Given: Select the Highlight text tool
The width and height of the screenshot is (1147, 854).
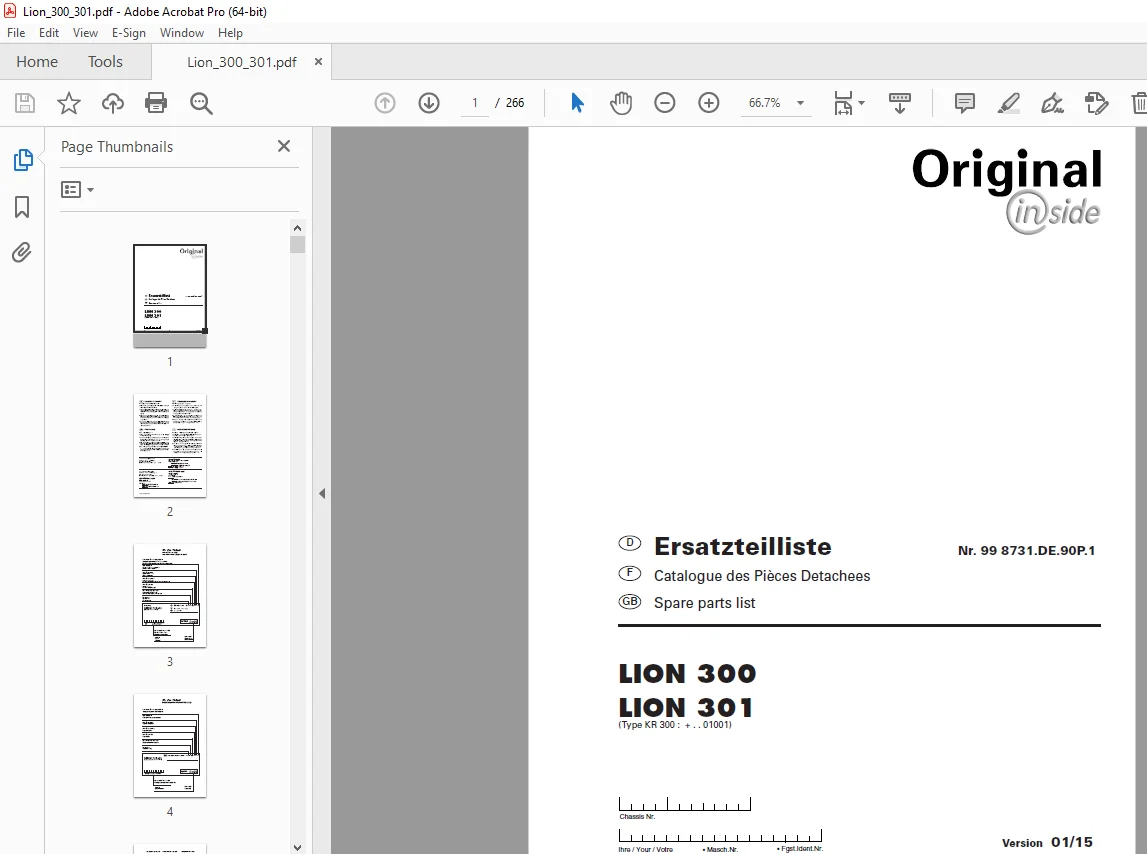Looking at the screenshot, I should (x=1009, y=103).
